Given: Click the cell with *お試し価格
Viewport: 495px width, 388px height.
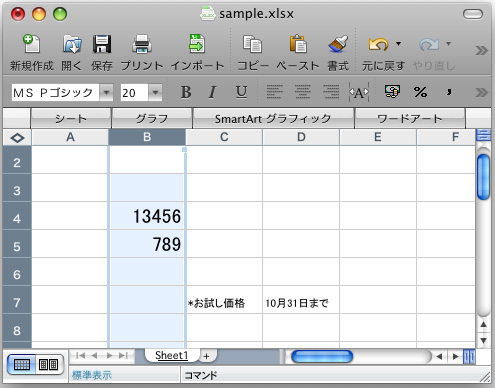Looking at the screenshot, I should point(224,300).
